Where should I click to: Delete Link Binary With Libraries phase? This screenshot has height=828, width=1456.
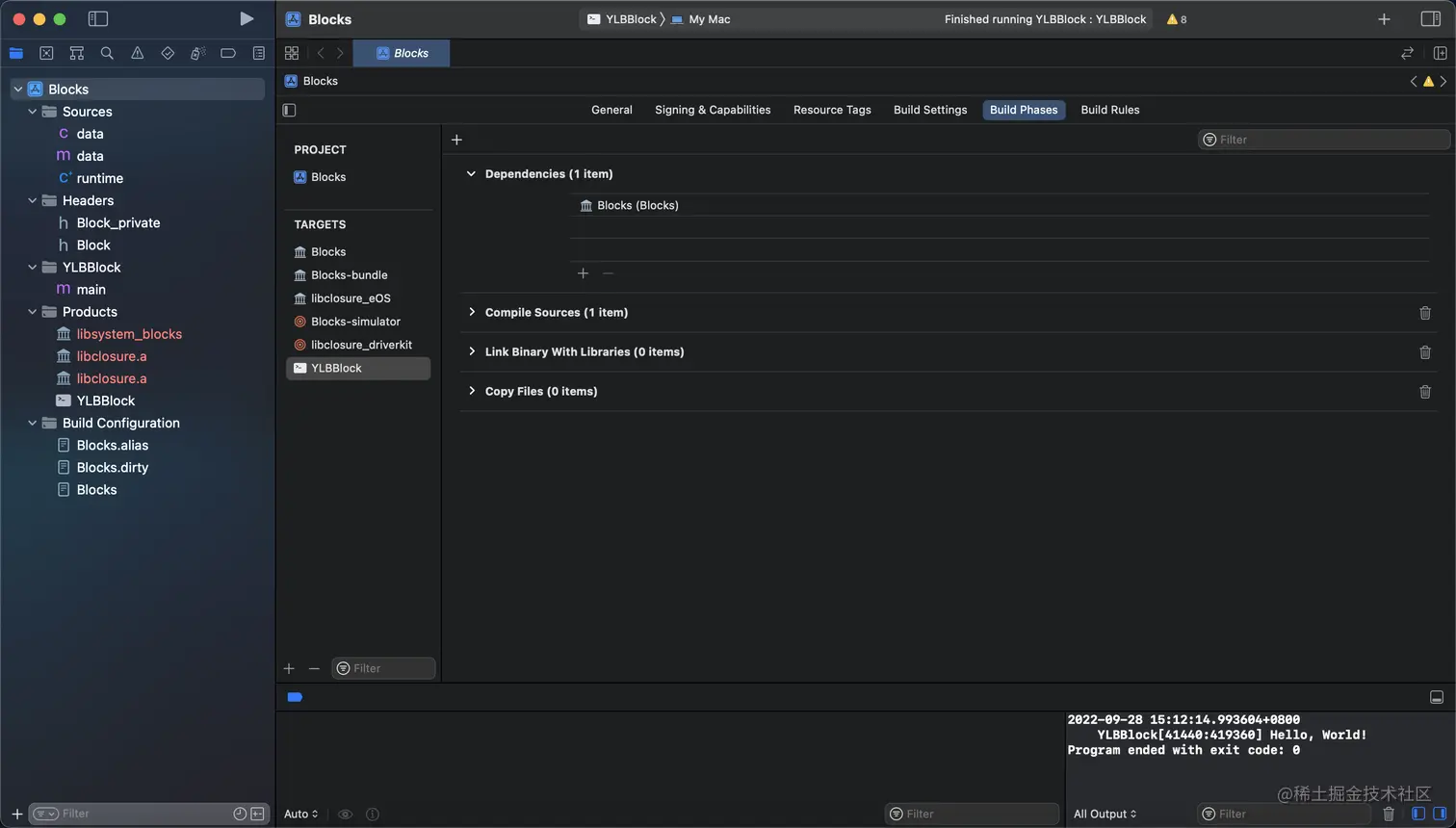(x=1425, y=352)
